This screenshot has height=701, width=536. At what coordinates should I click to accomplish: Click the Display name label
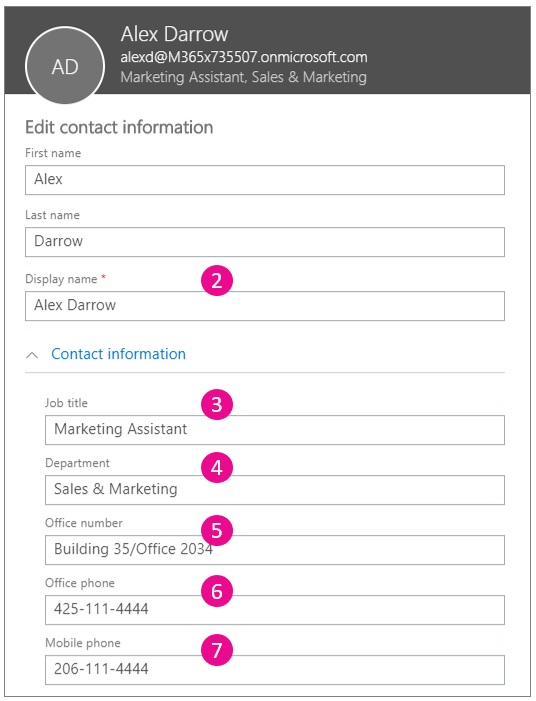point(61,279)
